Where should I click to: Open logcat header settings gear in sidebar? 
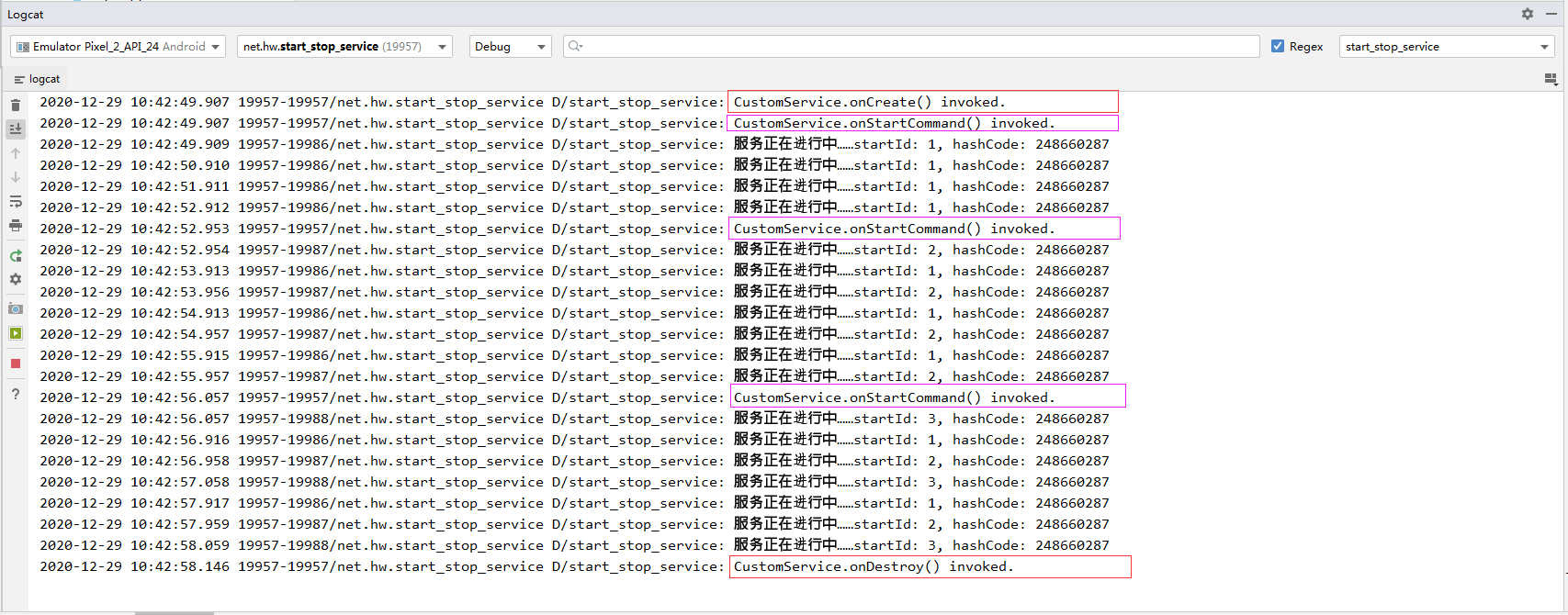point(16,279)
